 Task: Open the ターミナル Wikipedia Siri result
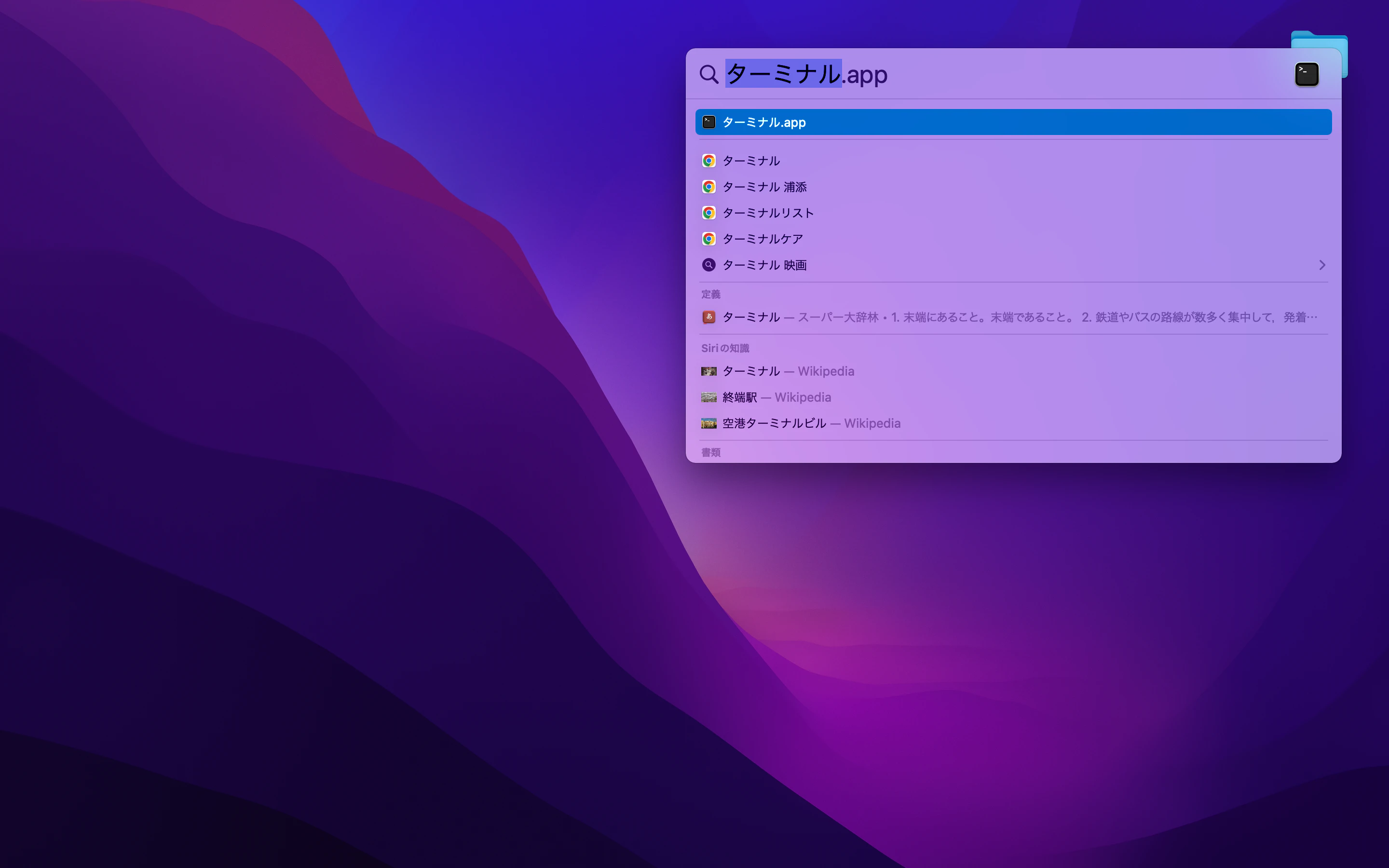tap(788, 371)
